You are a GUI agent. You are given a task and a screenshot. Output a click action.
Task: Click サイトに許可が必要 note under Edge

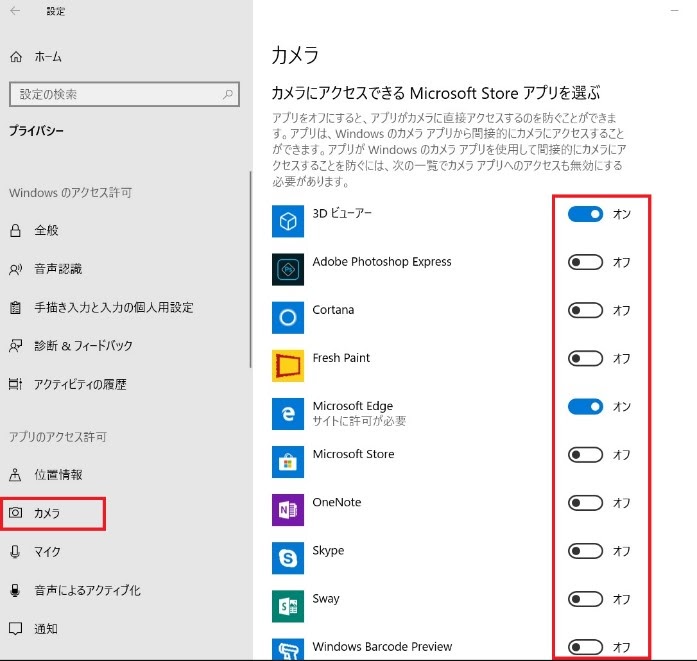coord(359,421)
